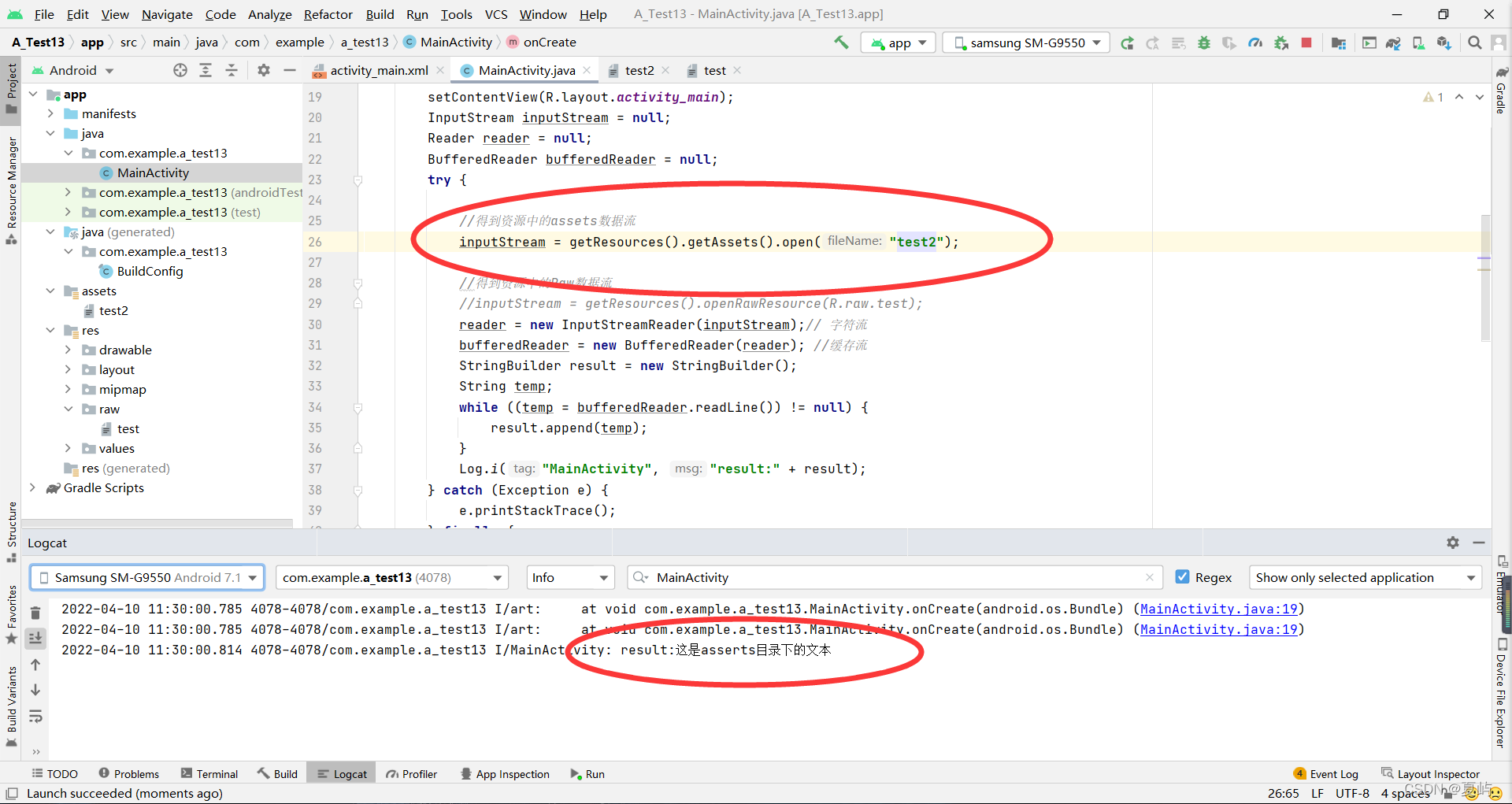Viewport: 1512px width, 804px height.
Task: Open the Resource Manager side panel
Action: [x=12, y=189]
